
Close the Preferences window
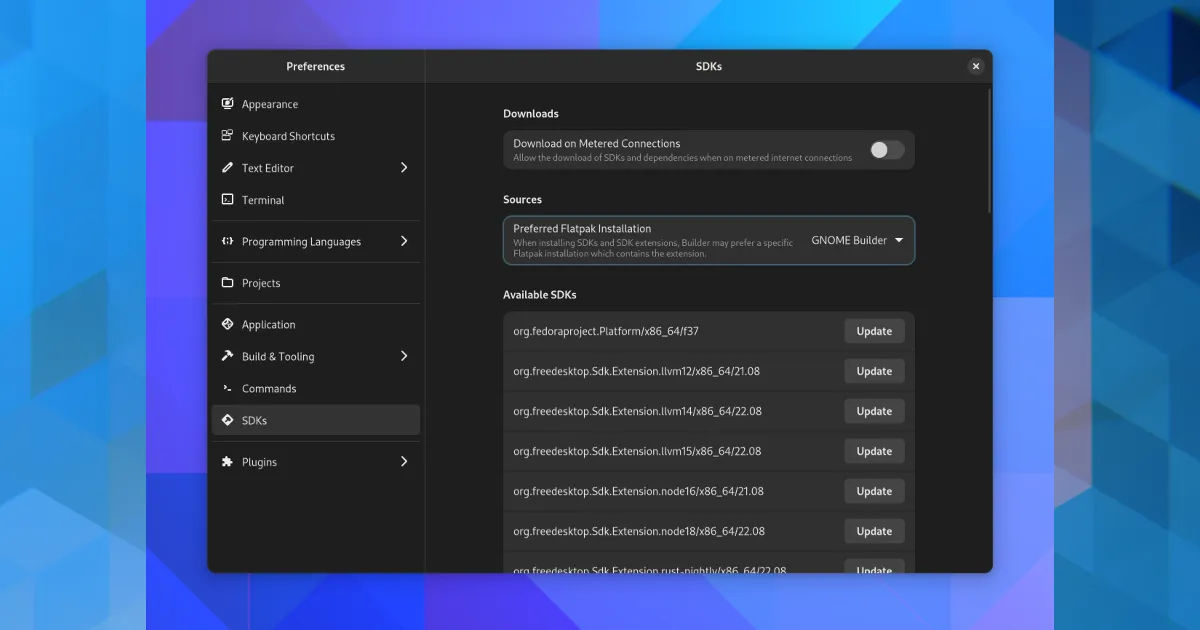point(976,66)
